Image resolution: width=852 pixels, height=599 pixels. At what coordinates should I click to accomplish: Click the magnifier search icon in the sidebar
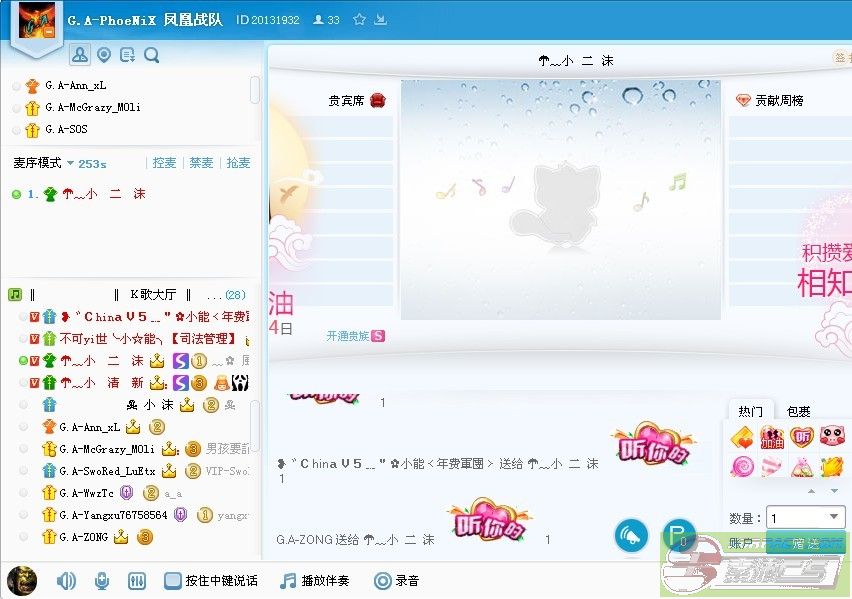point(152,55)
